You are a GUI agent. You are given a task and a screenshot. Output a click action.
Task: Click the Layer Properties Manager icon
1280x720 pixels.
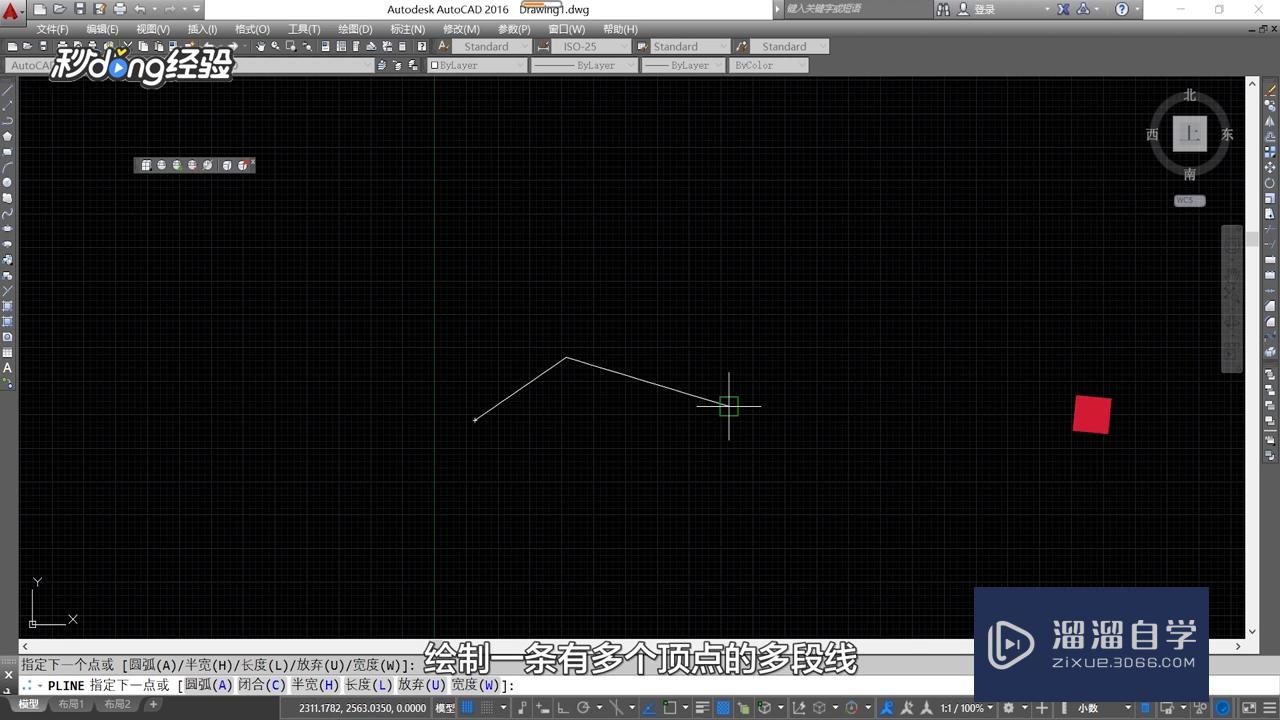point(382,65)
